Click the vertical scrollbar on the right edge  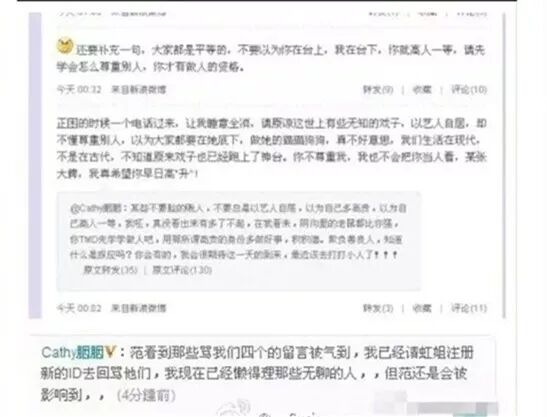click(504, 165)
